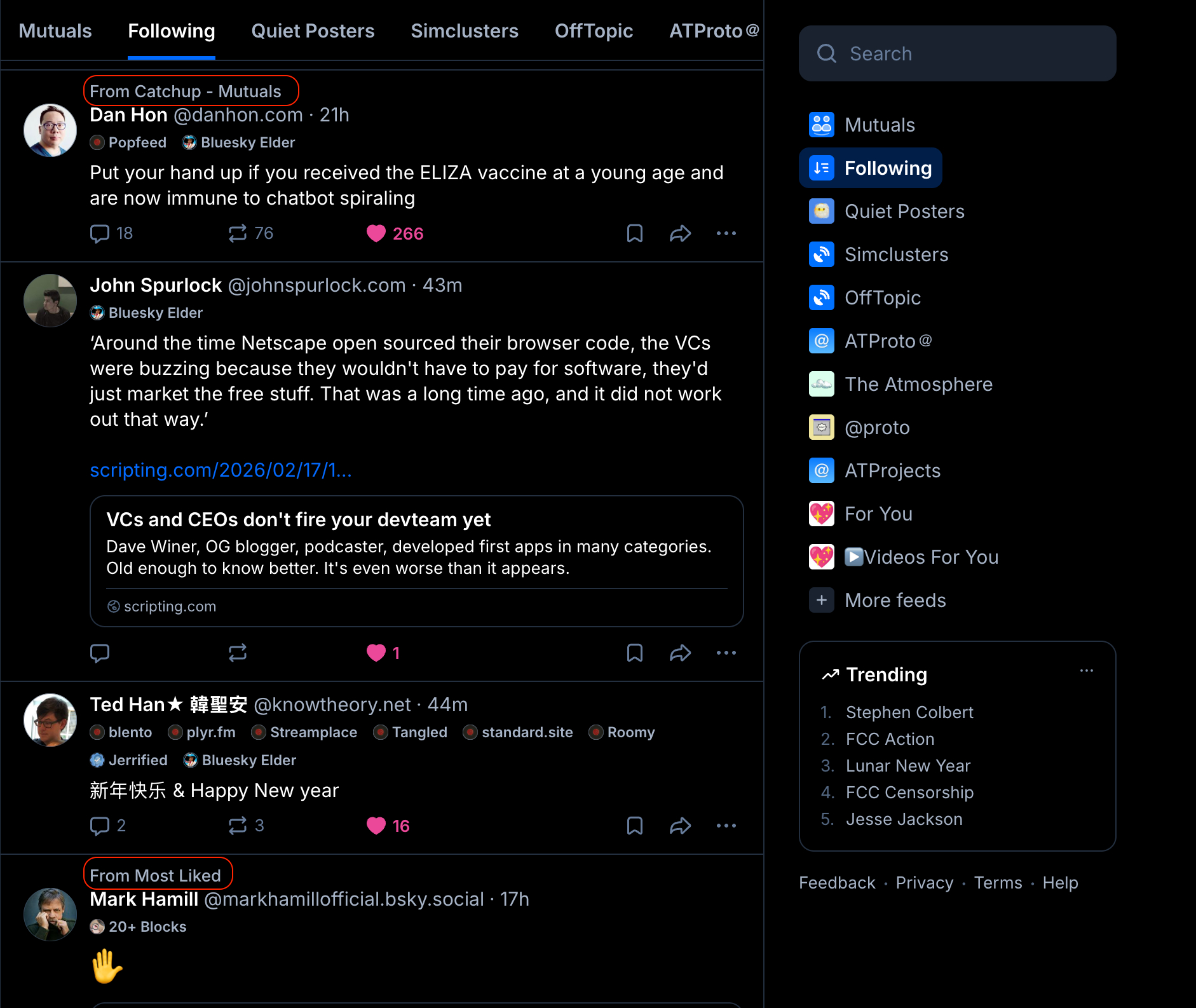Open Quiet Posters feed in sidebar
Image resolution: width=1196 pixels, height=1008 pixels.
904,212
